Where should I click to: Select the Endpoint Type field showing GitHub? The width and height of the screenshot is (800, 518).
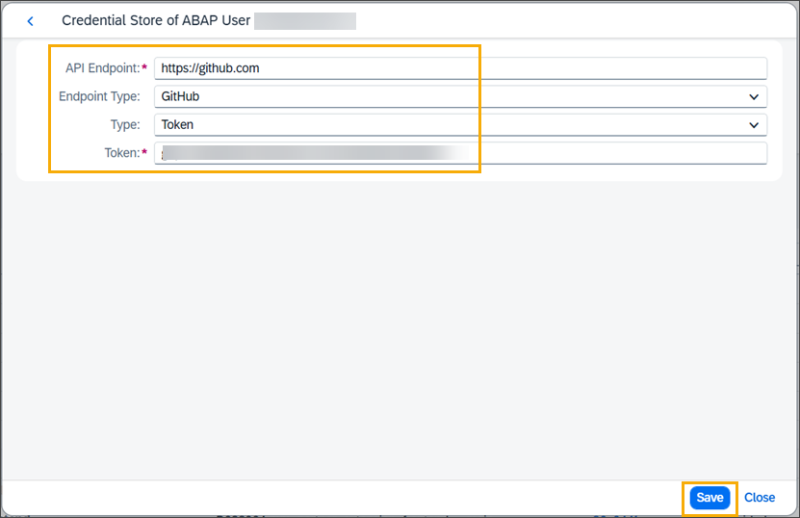(450, 97)
